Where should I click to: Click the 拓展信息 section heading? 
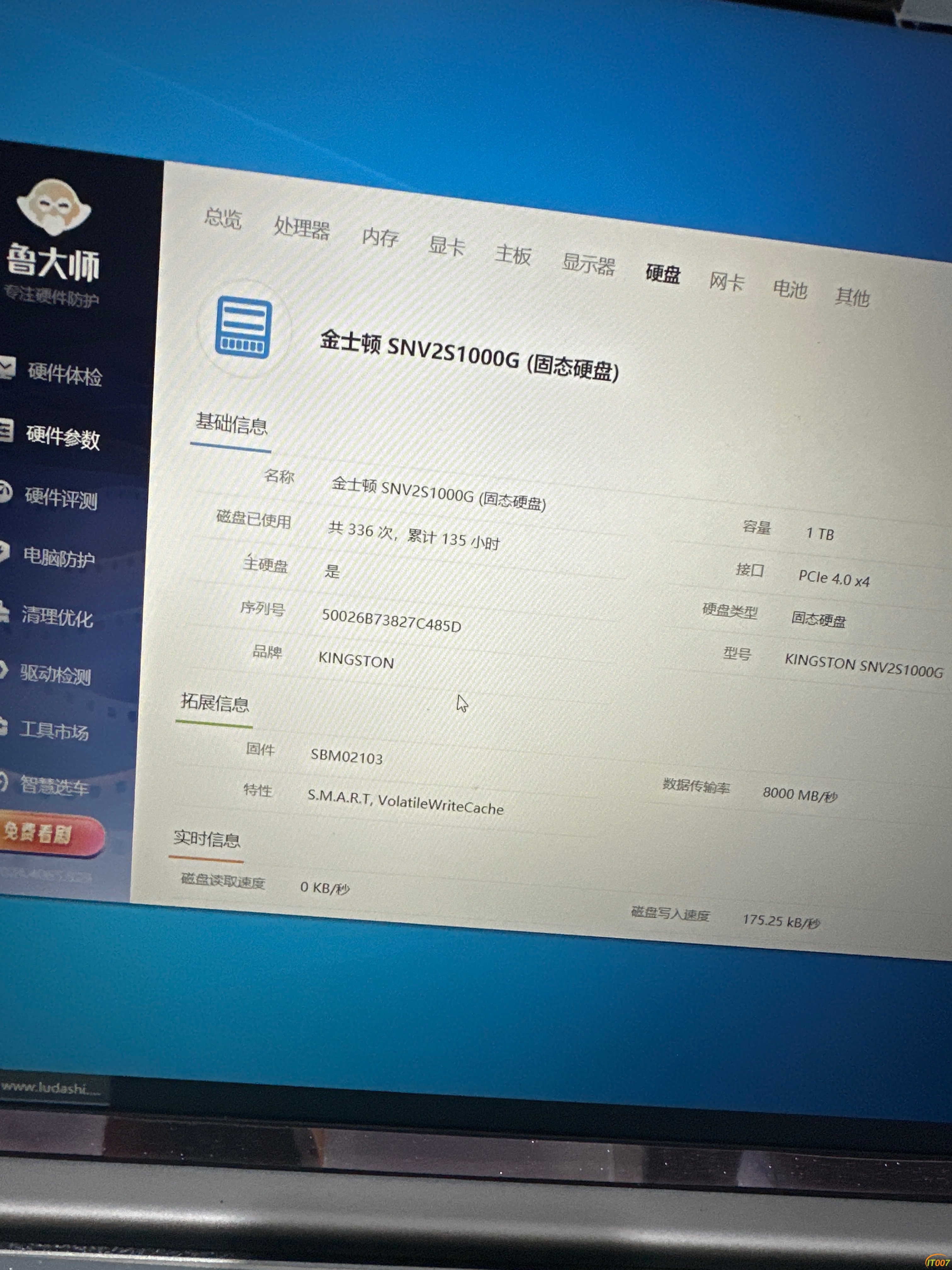click(x=215, y=703)
